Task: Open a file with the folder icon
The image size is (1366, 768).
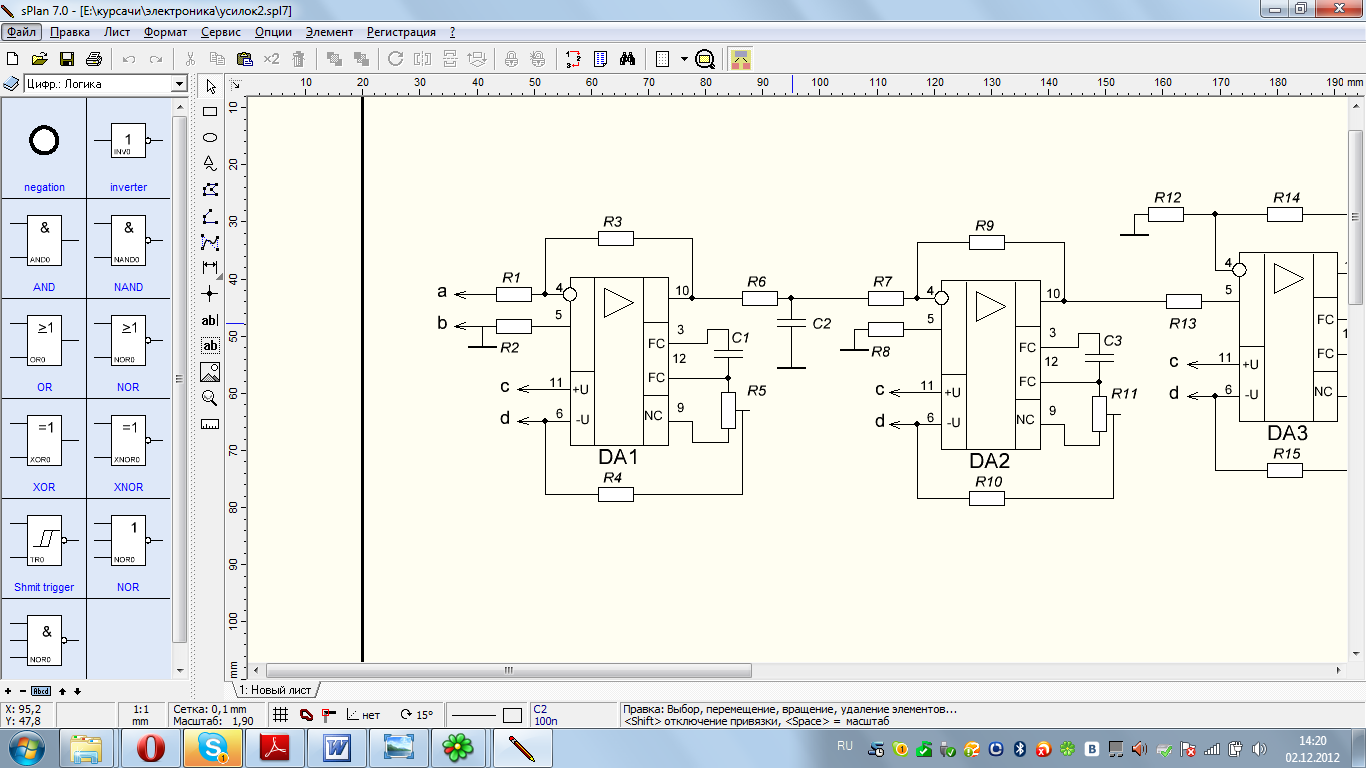Action: click(40, 58)
